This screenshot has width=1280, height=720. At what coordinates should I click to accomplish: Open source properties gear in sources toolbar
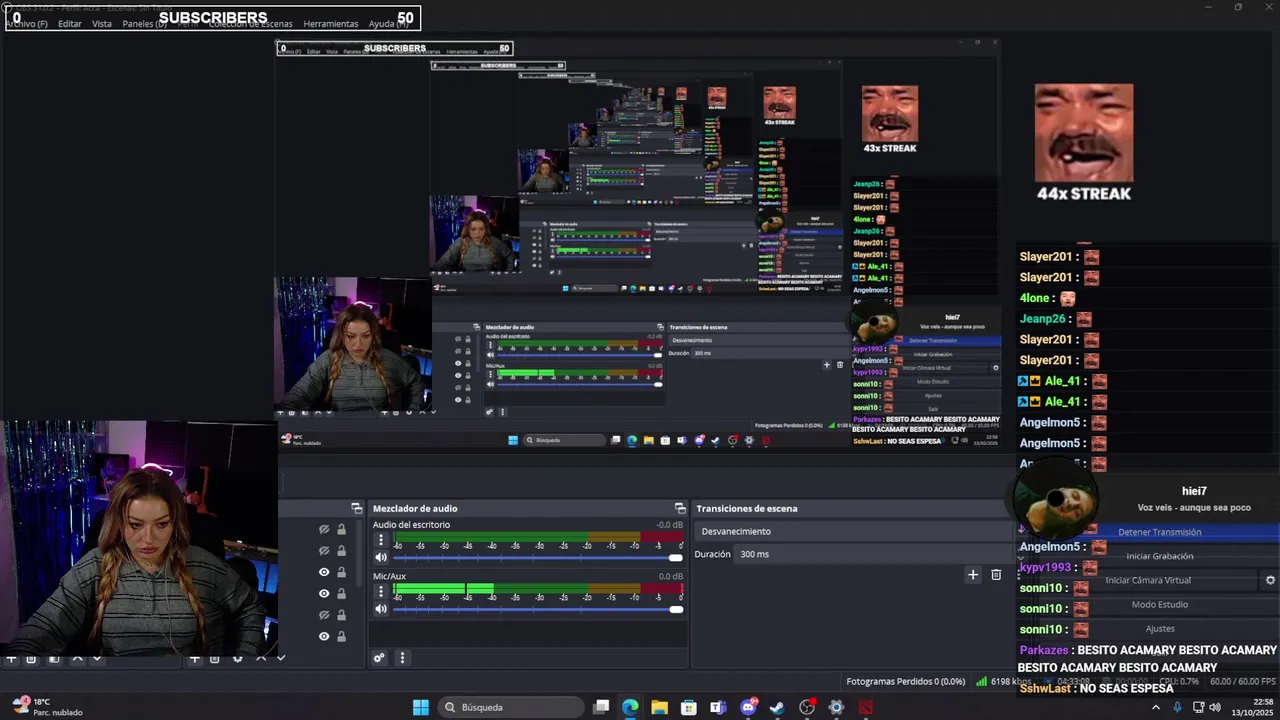[238, 658]
